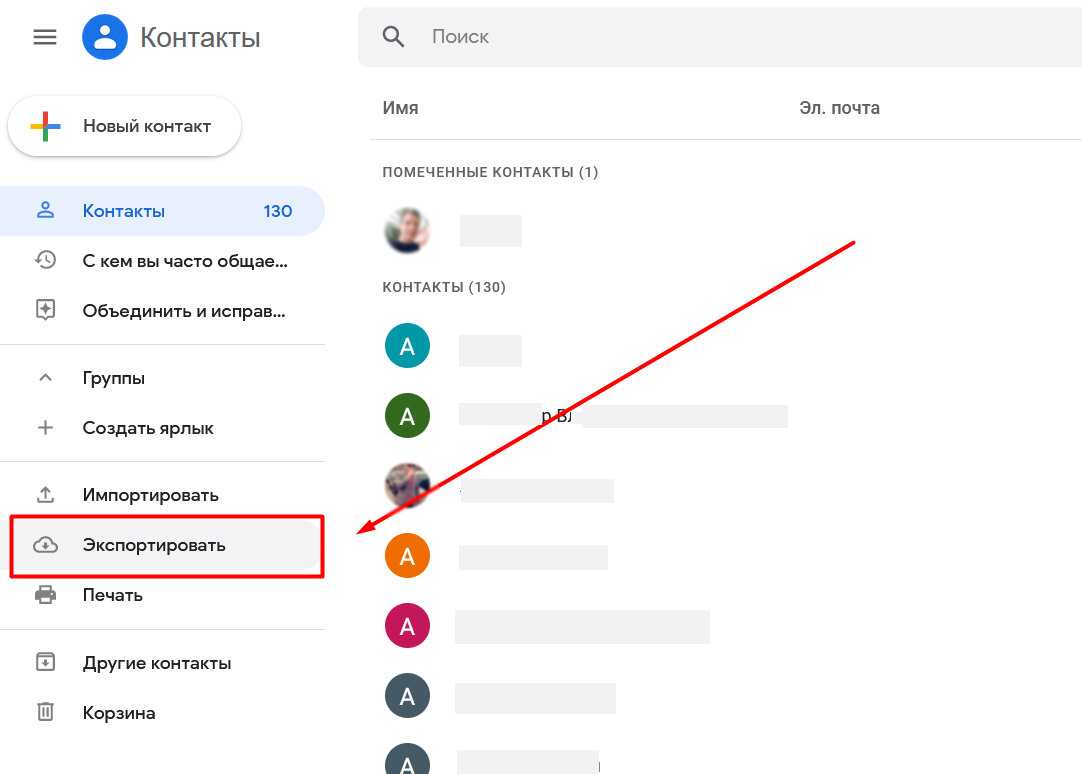Click the search magnifier icon
Screen dimensions: 1082x774
393,37
